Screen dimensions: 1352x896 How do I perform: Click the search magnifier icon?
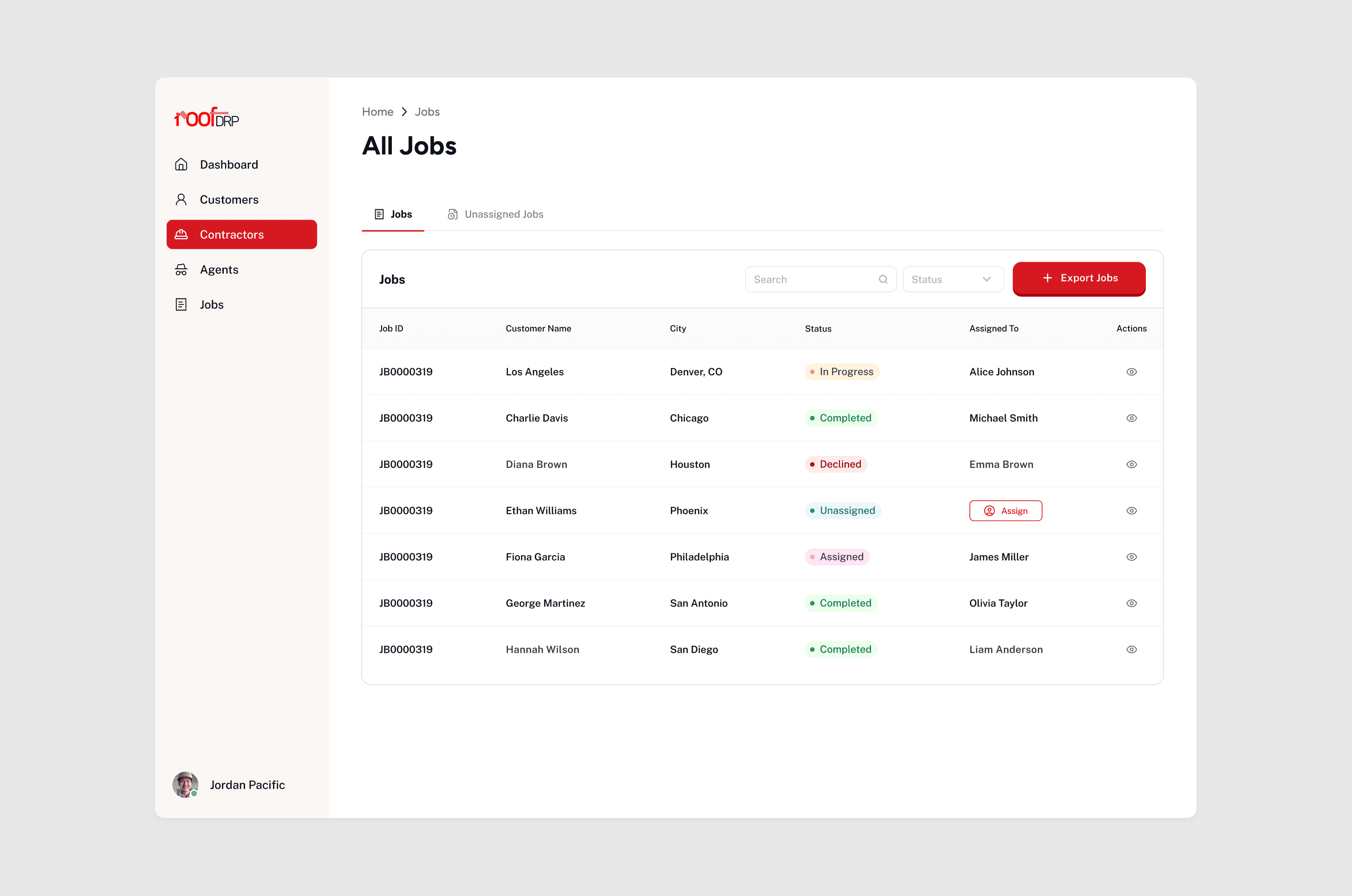click(883, 279)
